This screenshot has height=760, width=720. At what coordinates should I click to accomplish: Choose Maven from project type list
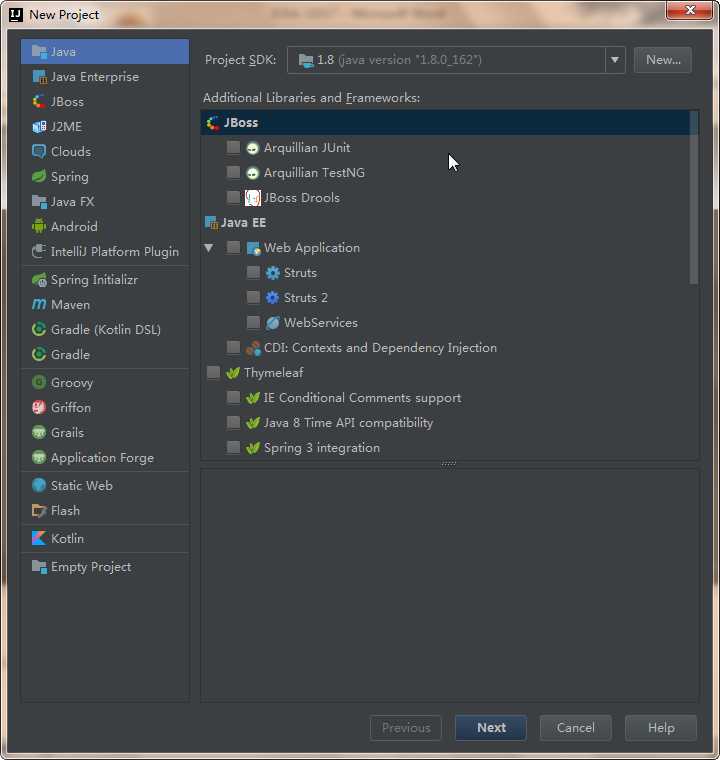105,305
